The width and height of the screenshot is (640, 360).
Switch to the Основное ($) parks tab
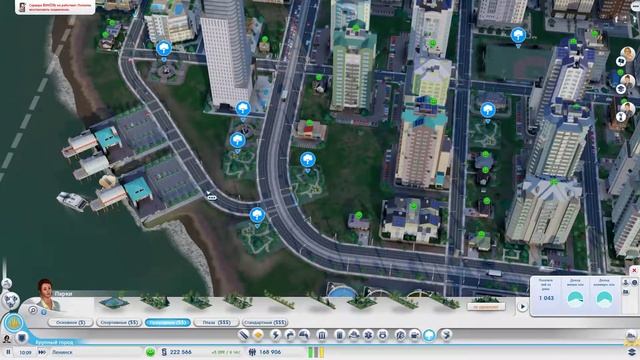(70, 322)
